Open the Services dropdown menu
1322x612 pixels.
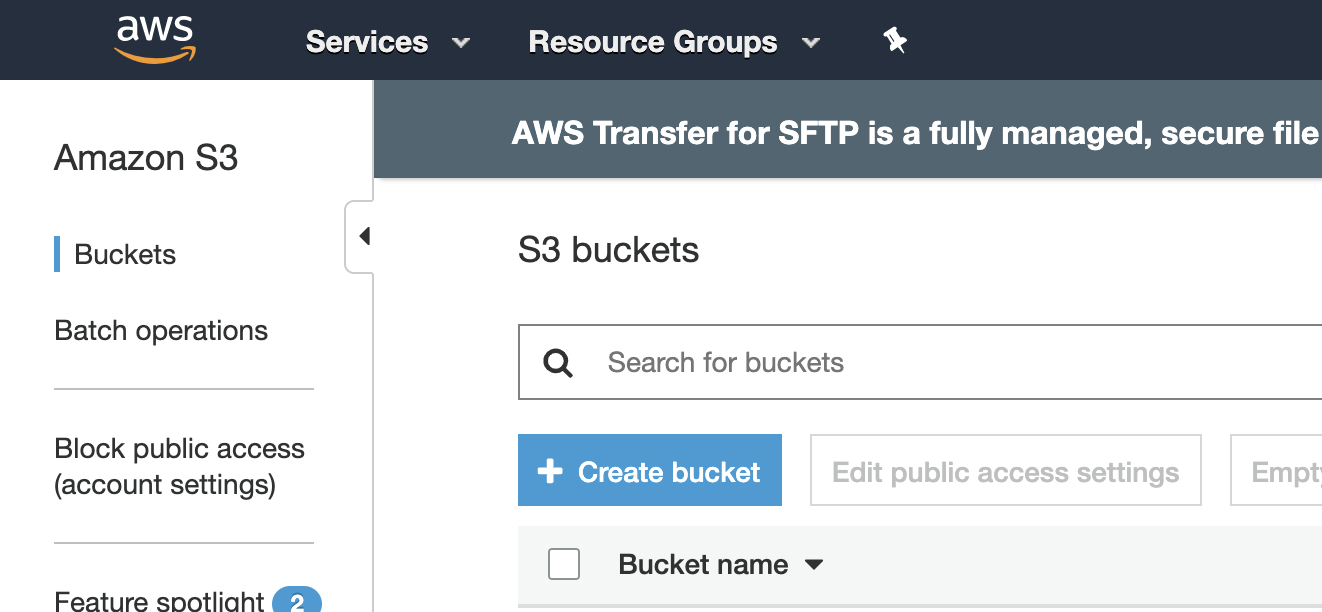click(388, 42)
